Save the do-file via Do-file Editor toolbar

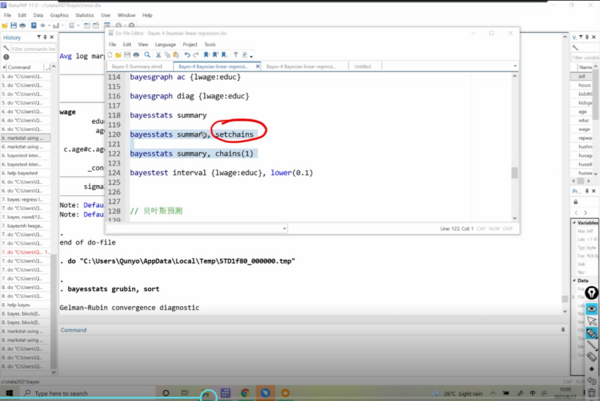[x=127, y=55]
